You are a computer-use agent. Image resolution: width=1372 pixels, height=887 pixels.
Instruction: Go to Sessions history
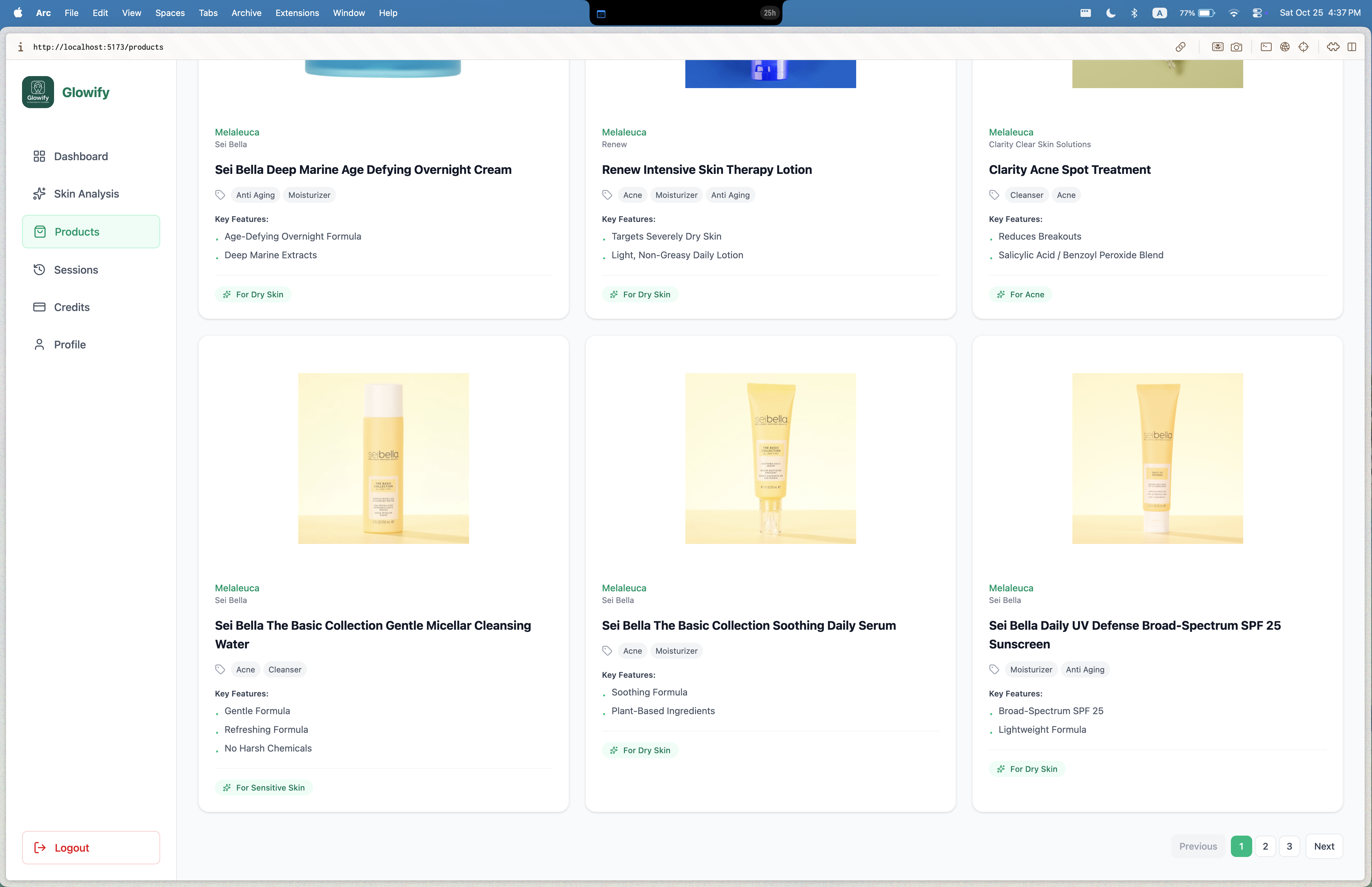[75, 270]
